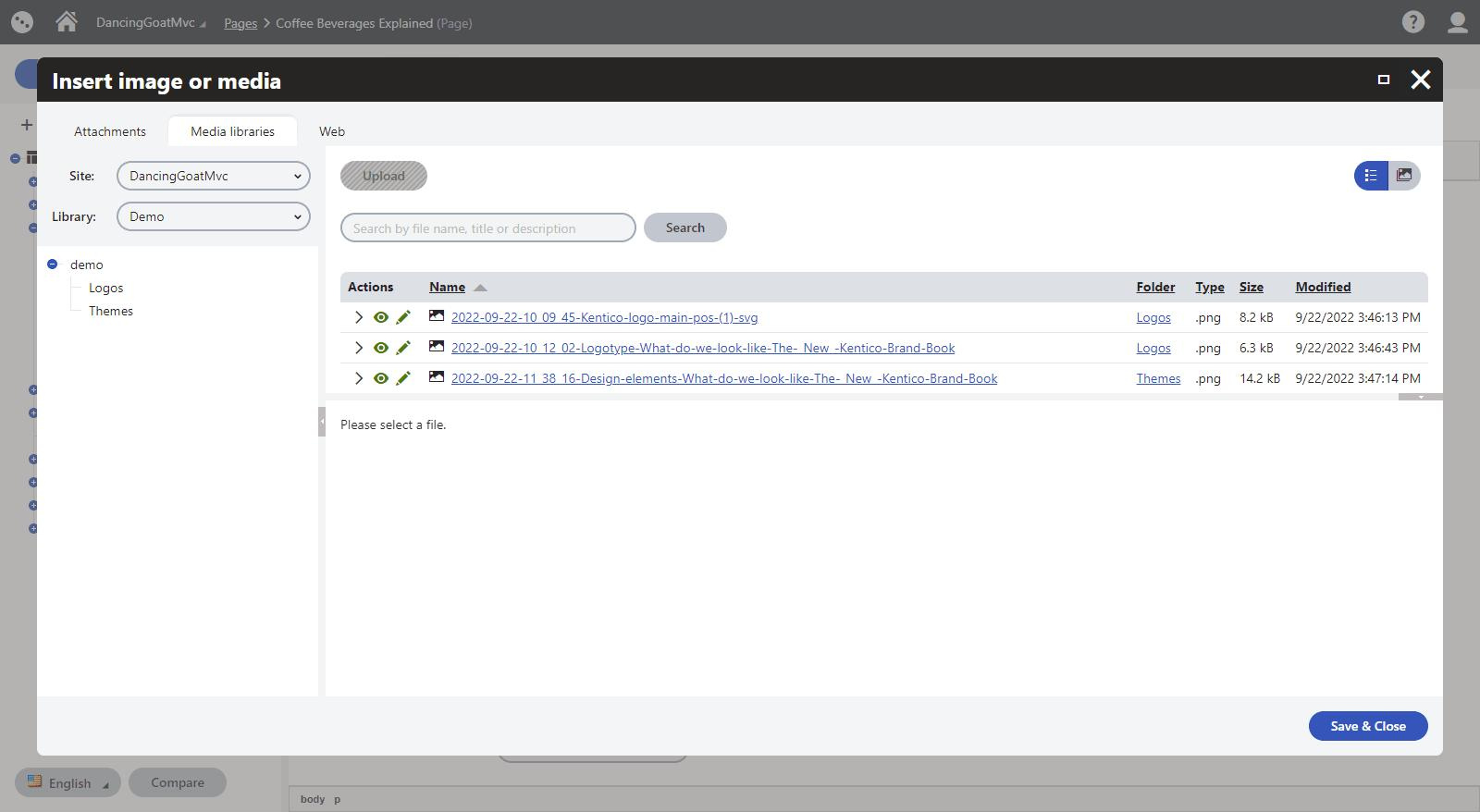Select the demo root folder

[x=87, y=265]
